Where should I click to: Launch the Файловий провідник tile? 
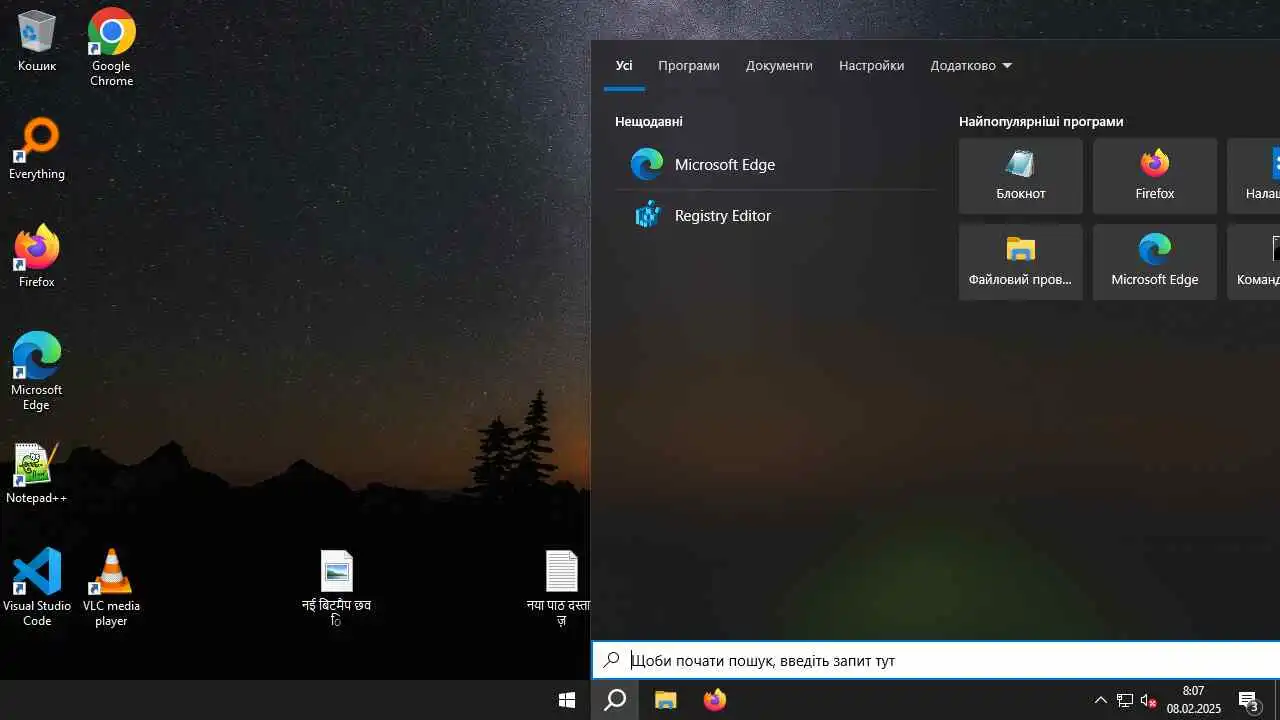(1021, 262)
